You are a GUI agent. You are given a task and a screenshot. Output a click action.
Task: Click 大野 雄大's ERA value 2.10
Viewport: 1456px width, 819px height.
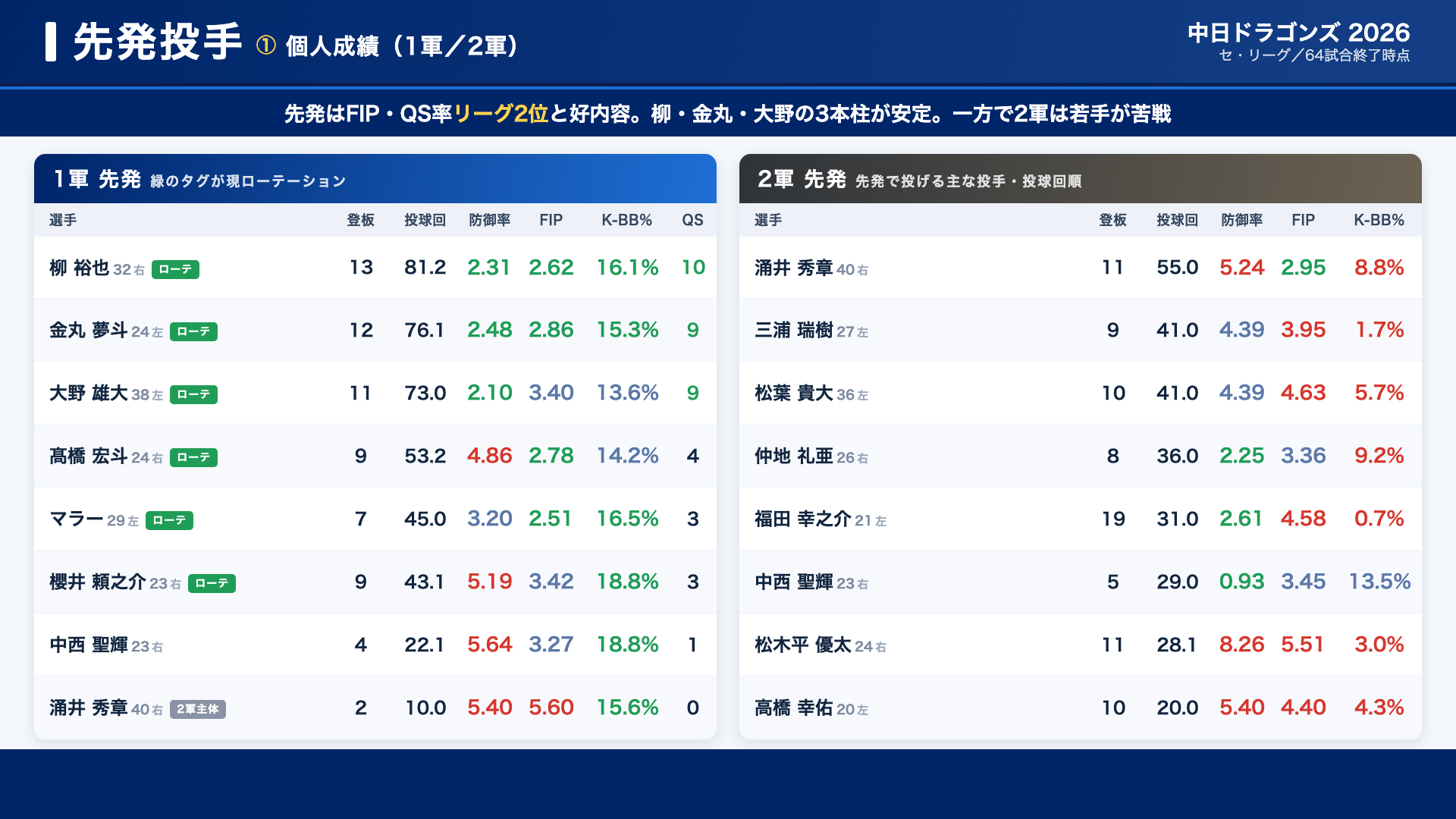point(490,393)
